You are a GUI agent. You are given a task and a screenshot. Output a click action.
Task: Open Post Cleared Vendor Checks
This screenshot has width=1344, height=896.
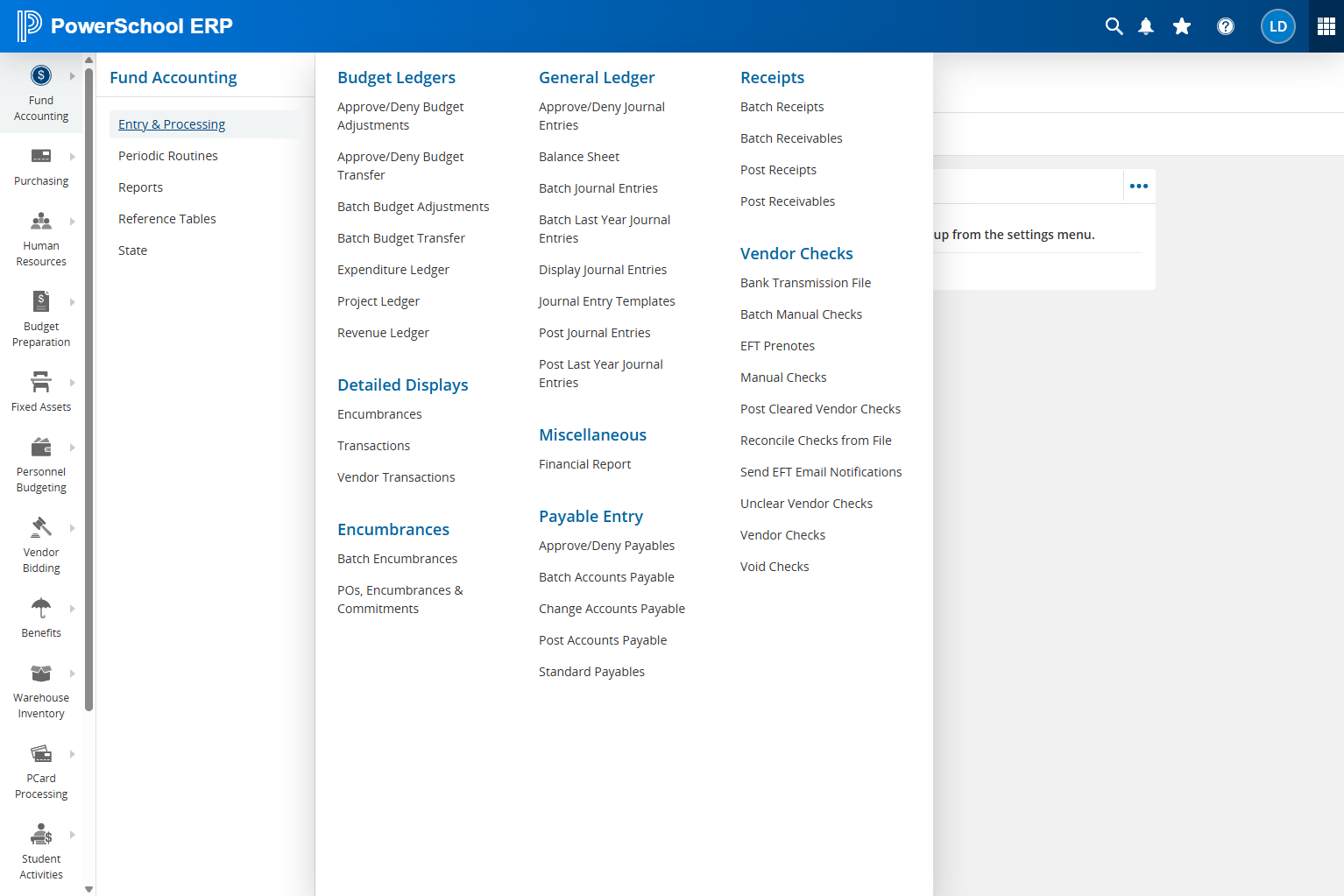click(820, 409)
